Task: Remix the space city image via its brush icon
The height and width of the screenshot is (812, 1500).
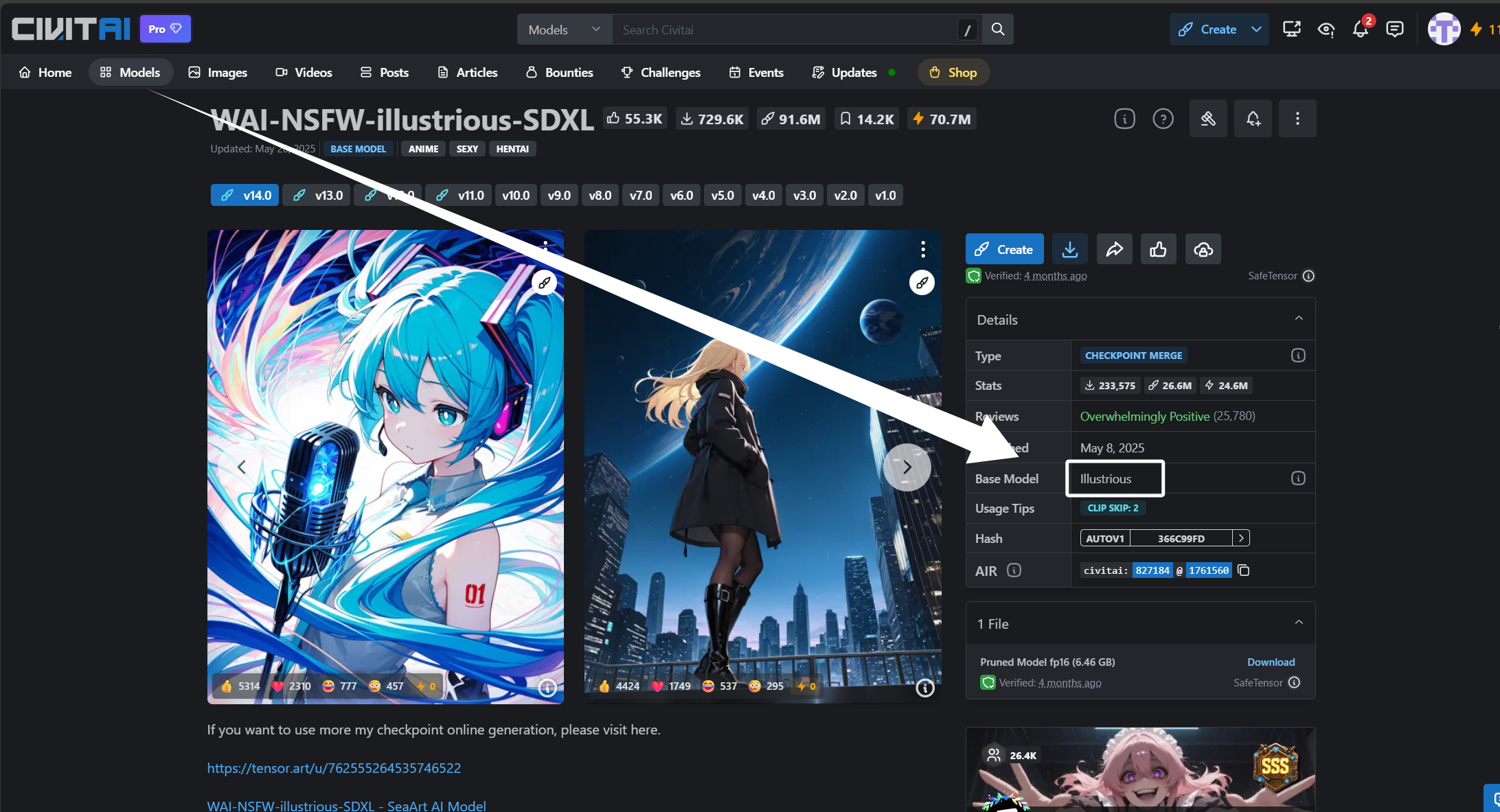Action: click(922, 282)
